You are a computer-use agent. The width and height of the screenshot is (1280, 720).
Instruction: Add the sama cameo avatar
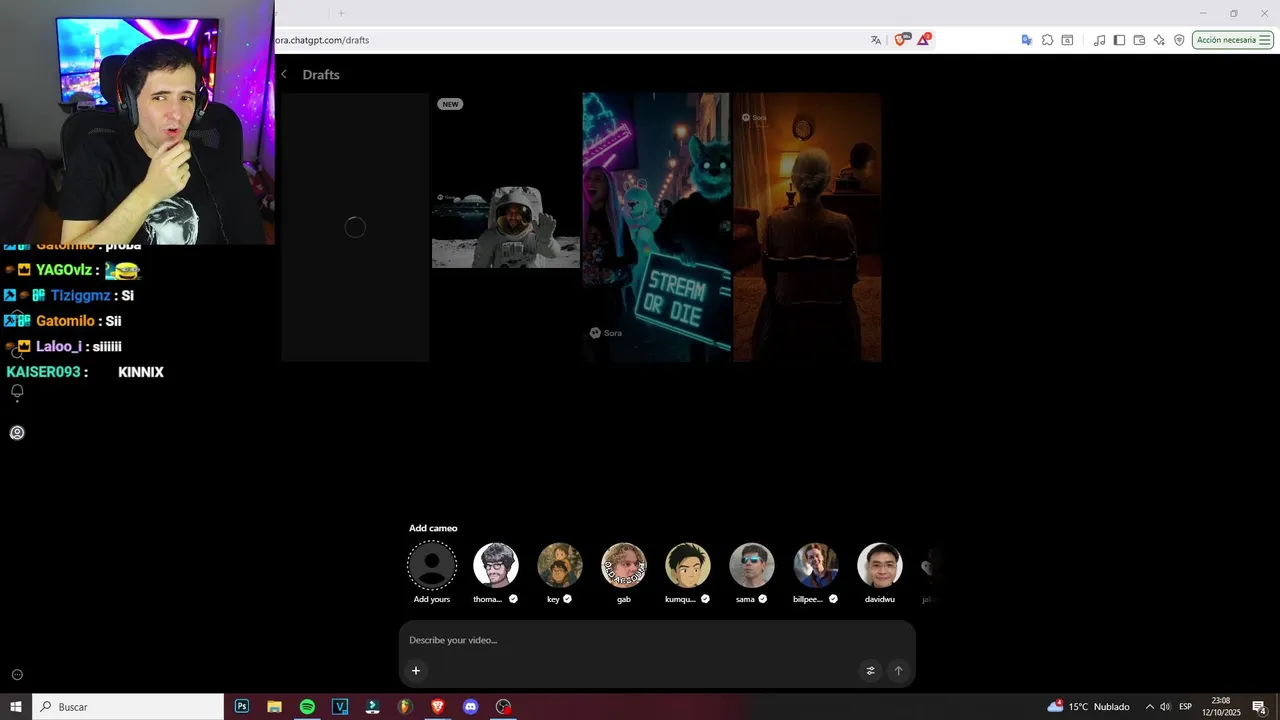point(752,565)
